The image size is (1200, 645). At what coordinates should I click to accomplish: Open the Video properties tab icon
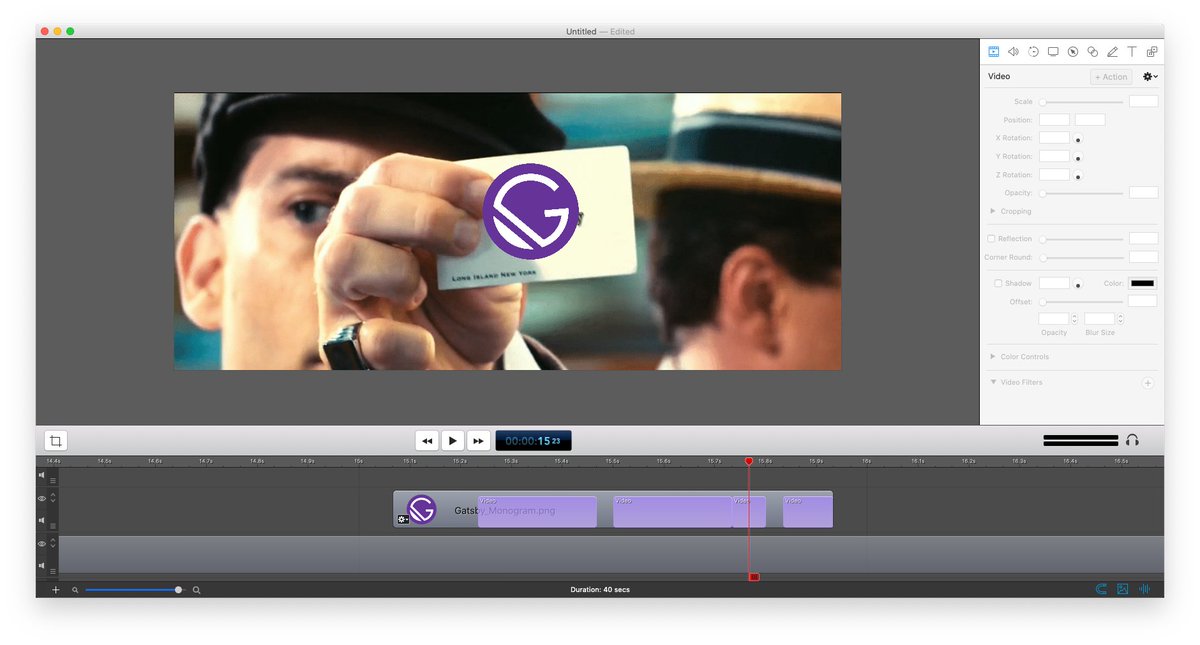(994, 51)
